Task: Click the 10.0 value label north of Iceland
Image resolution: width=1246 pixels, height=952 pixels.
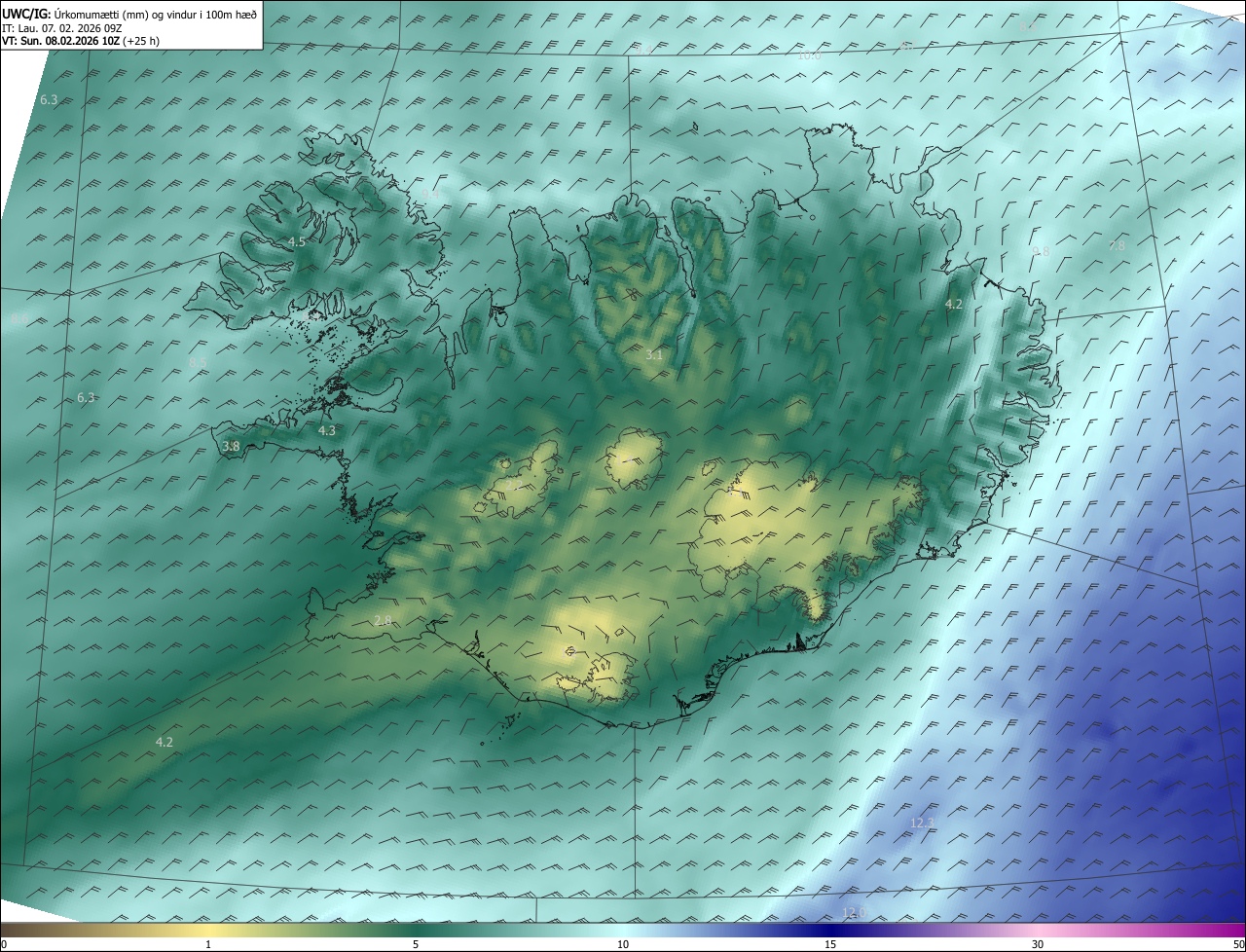Action: tap(809, 55)
